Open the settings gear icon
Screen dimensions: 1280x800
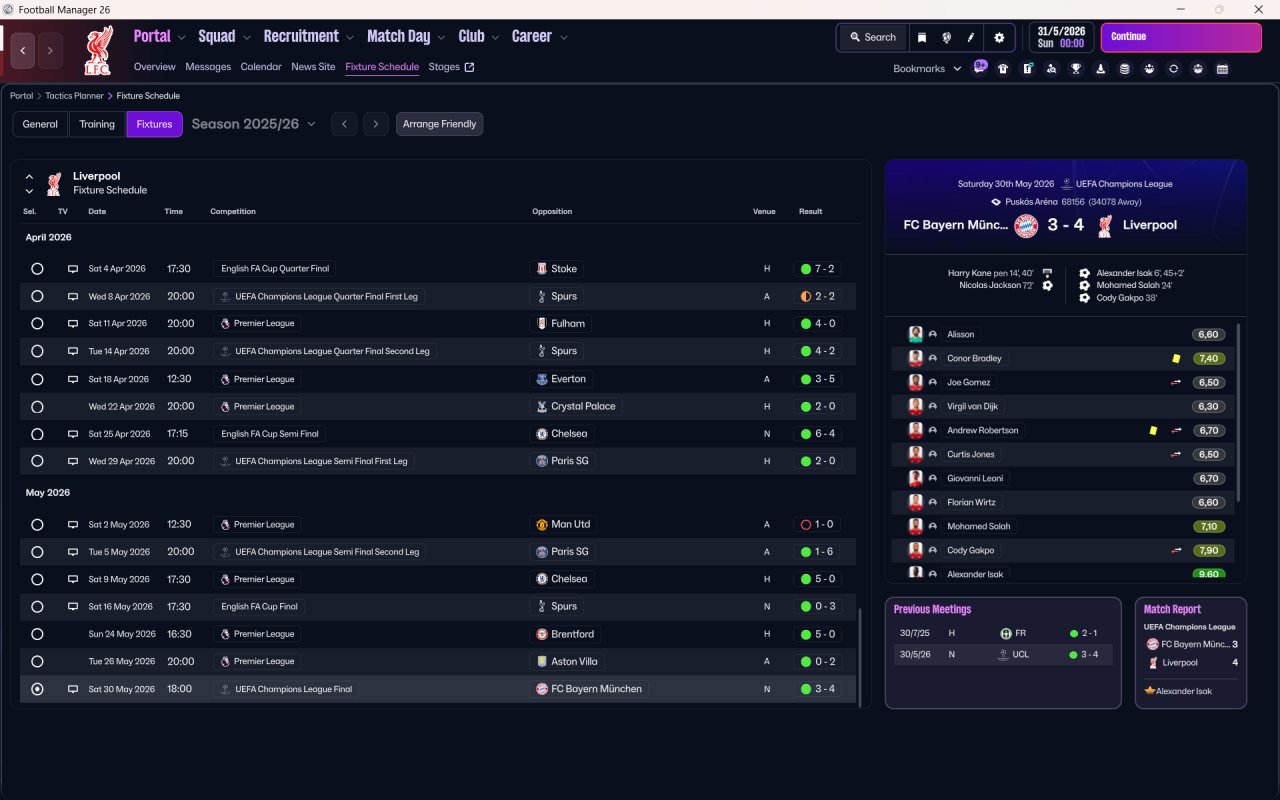coord(998,38)
